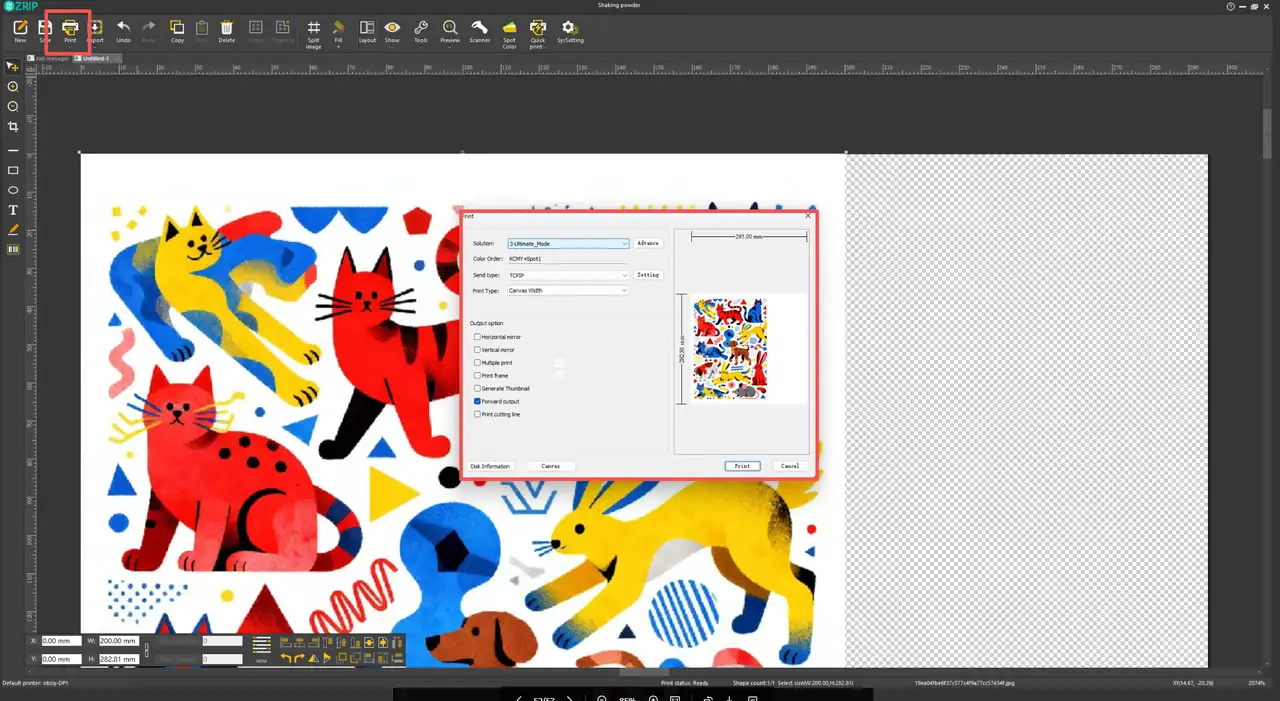Click the Quick print icon
This screenshot has width=1280, height=701.
[x=538, y=34]
